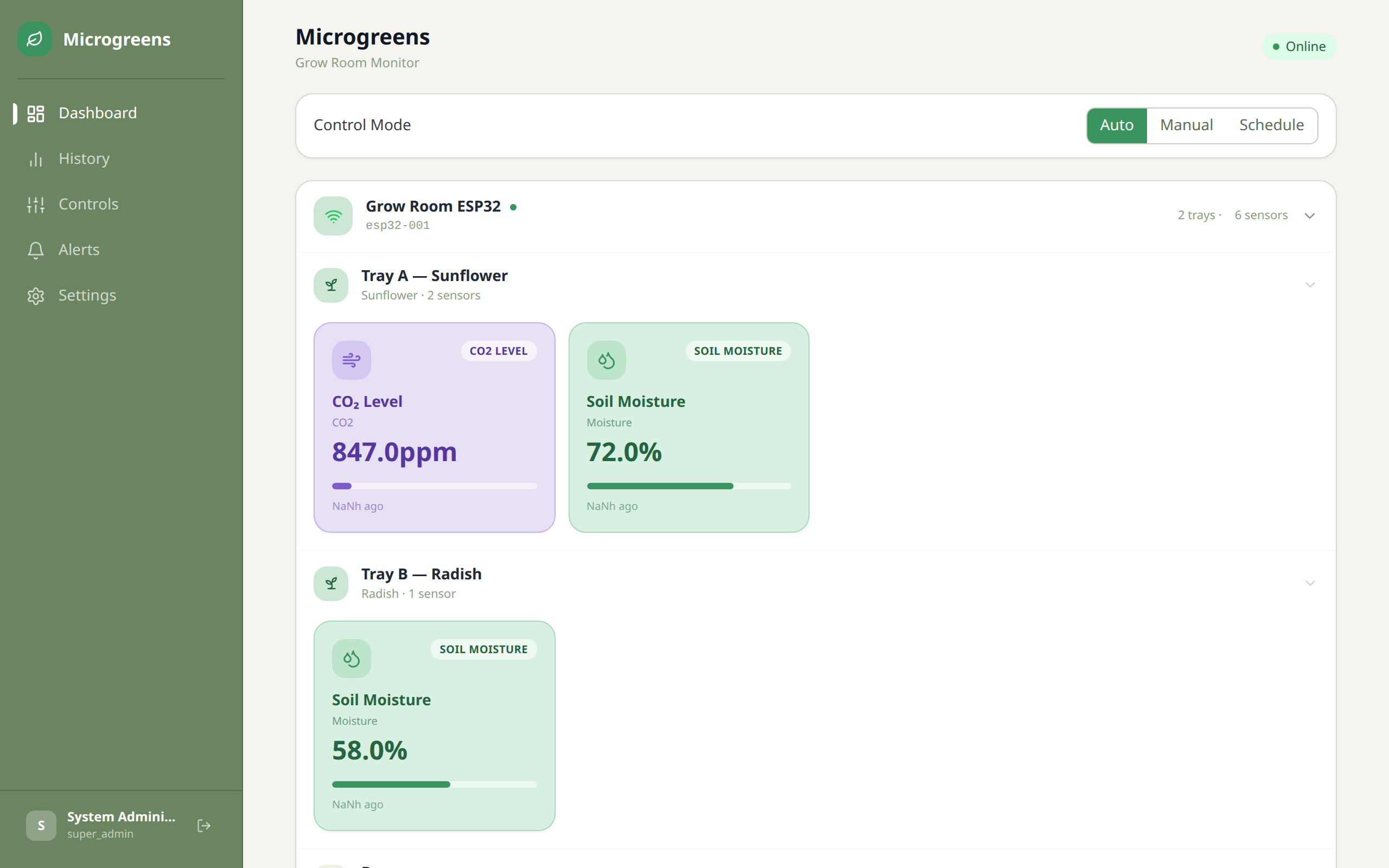The height and width of the screenshot is (868, 1389).
Task: Click 'NaNh ago' on the 58.0% card
Action: [x=358, y=805]
